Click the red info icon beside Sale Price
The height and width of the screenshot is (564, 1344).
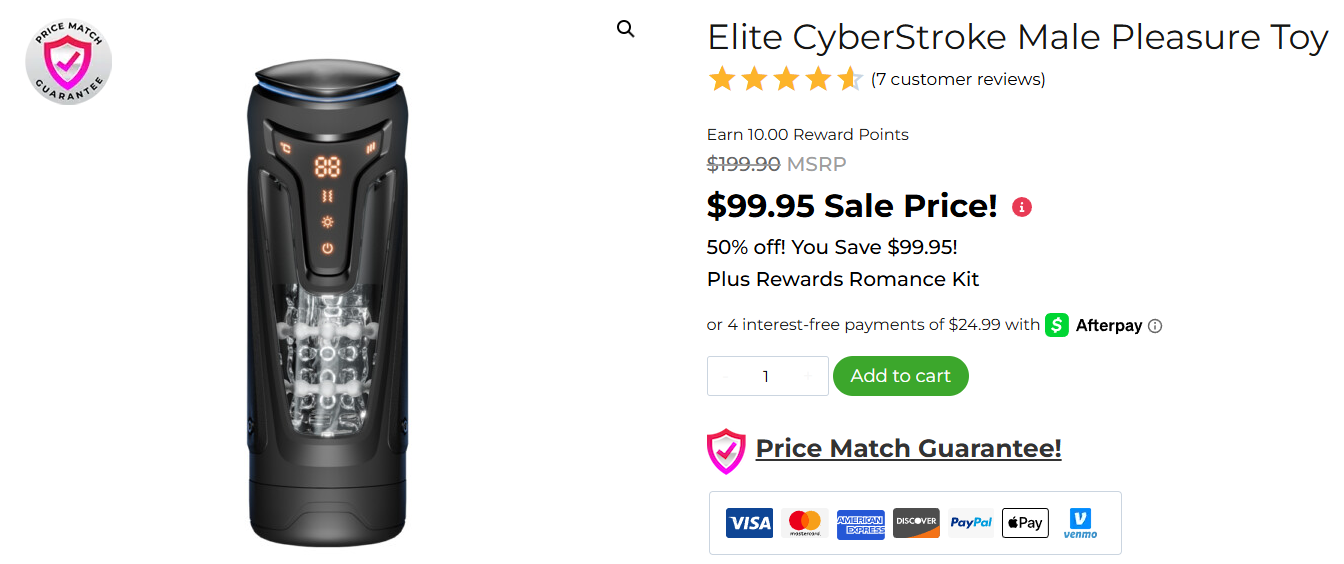[1021, 207]
